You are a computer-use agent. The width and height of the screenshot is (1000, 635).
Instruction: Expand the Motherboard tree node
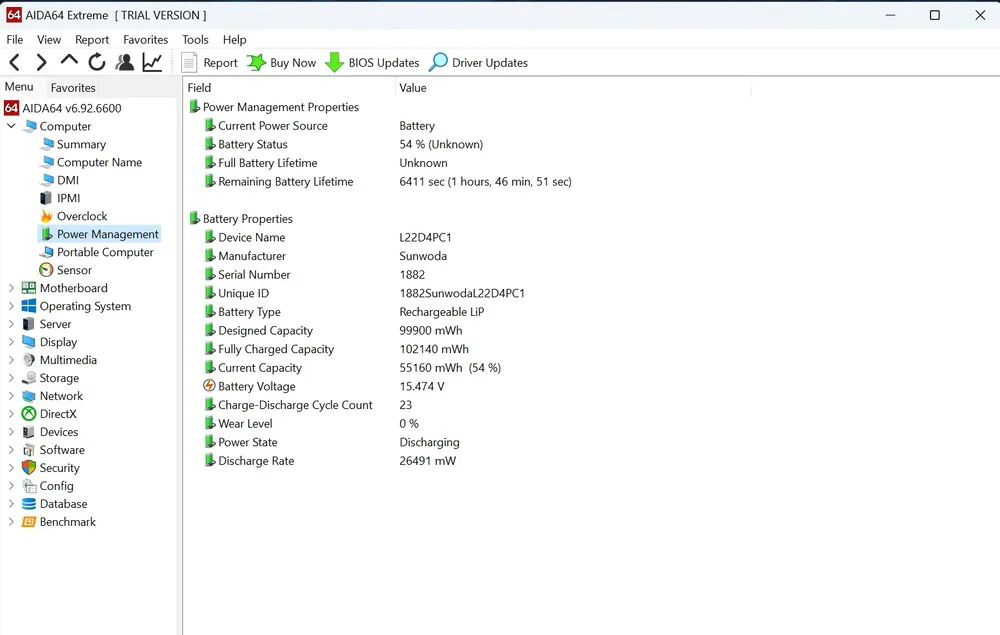coord(11,288)
